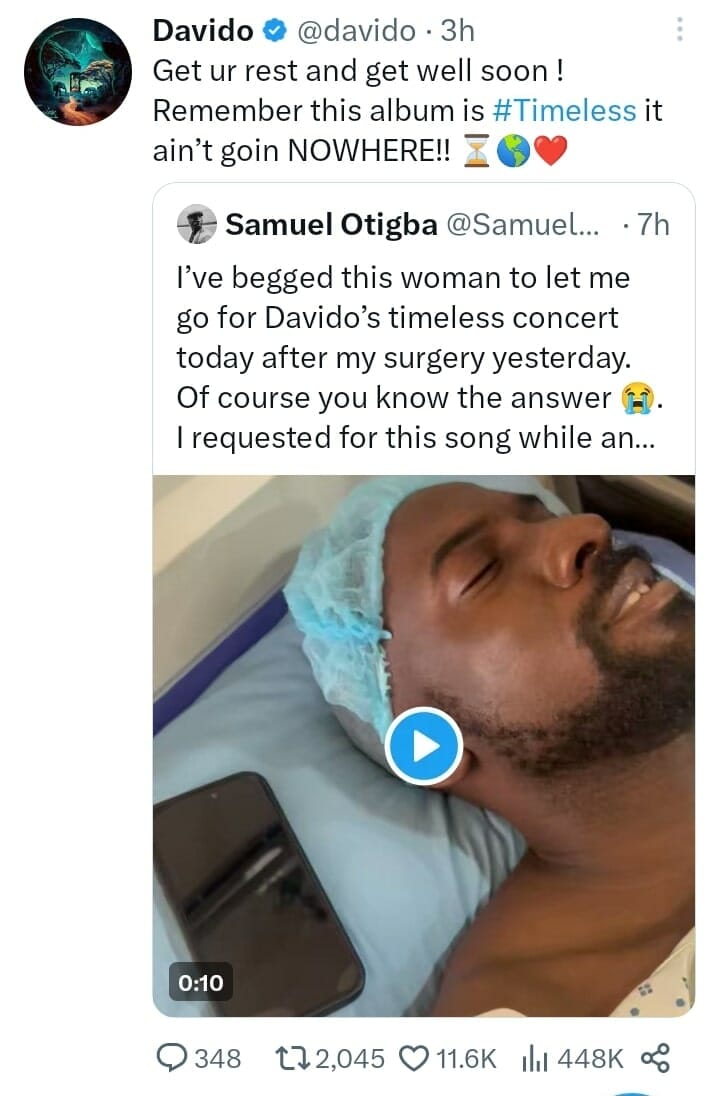Image resolution: width=720 pixels, height=1096 pixels.
Task: Play the video with the blue play button
Action: tap(423, 745)
